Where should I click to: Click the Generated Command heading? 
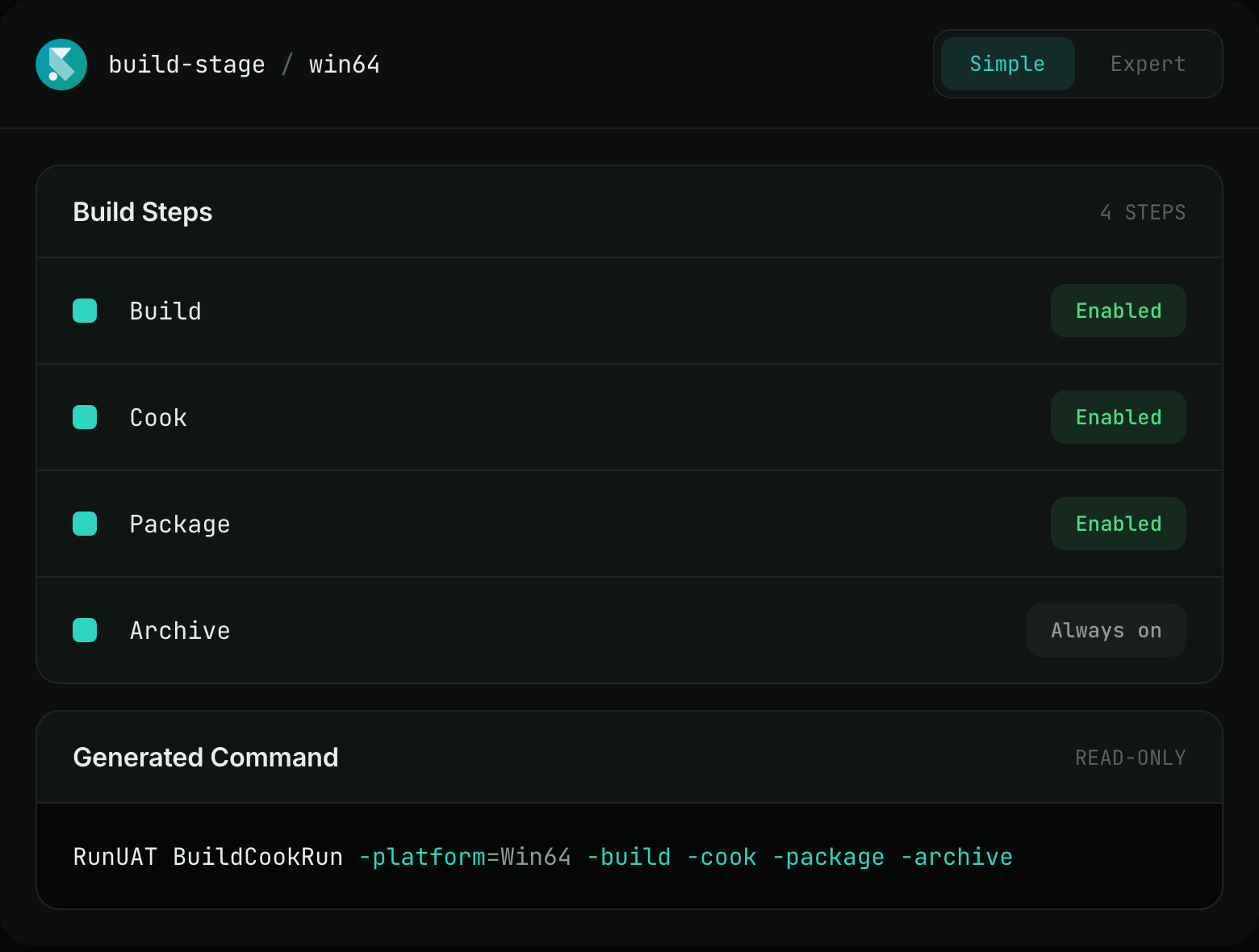coord(206,758)
